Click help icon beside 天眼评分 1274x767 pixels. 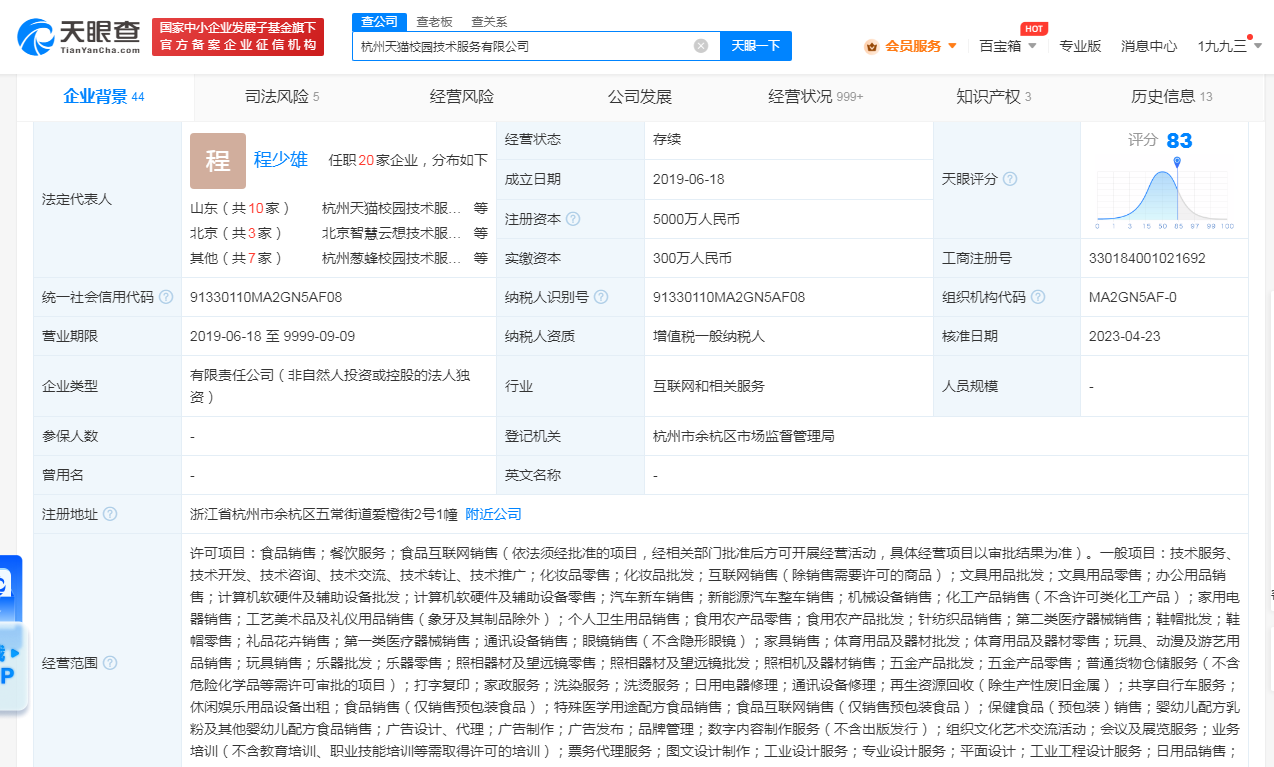coord(1010,179)
